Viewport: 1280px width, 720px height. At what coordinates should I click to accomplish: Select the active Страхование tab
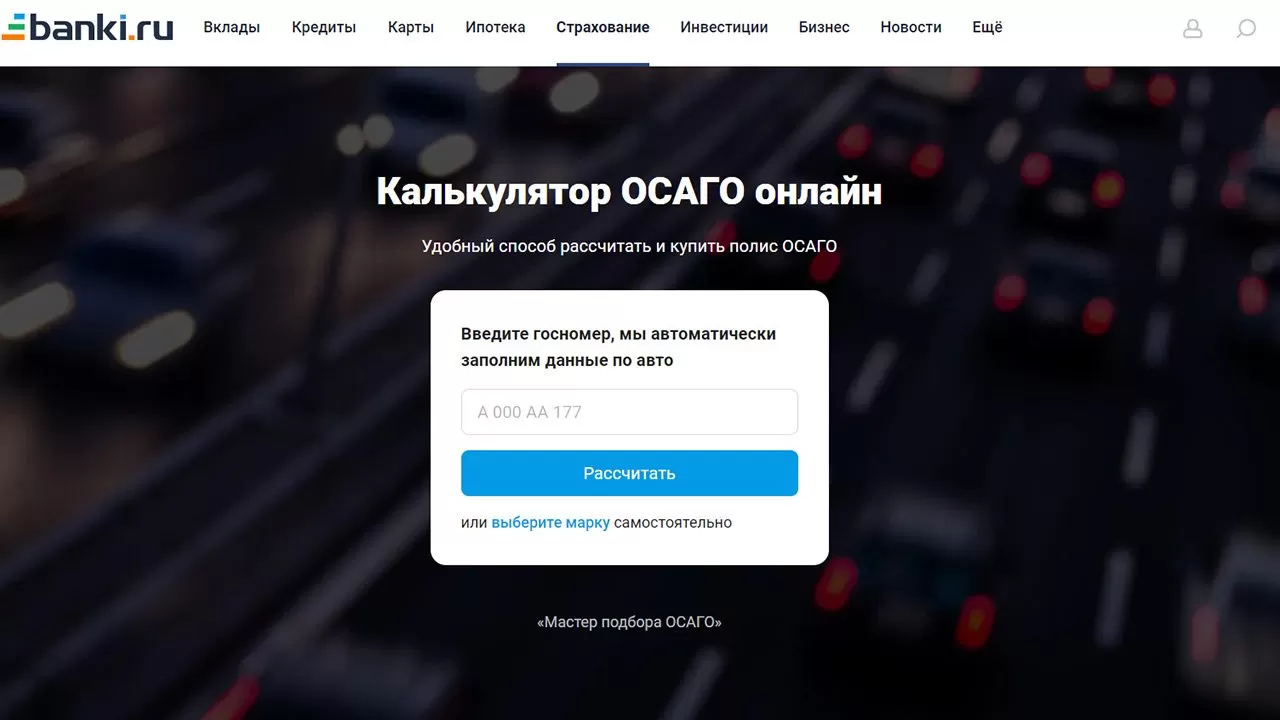[x=602, y=28]
